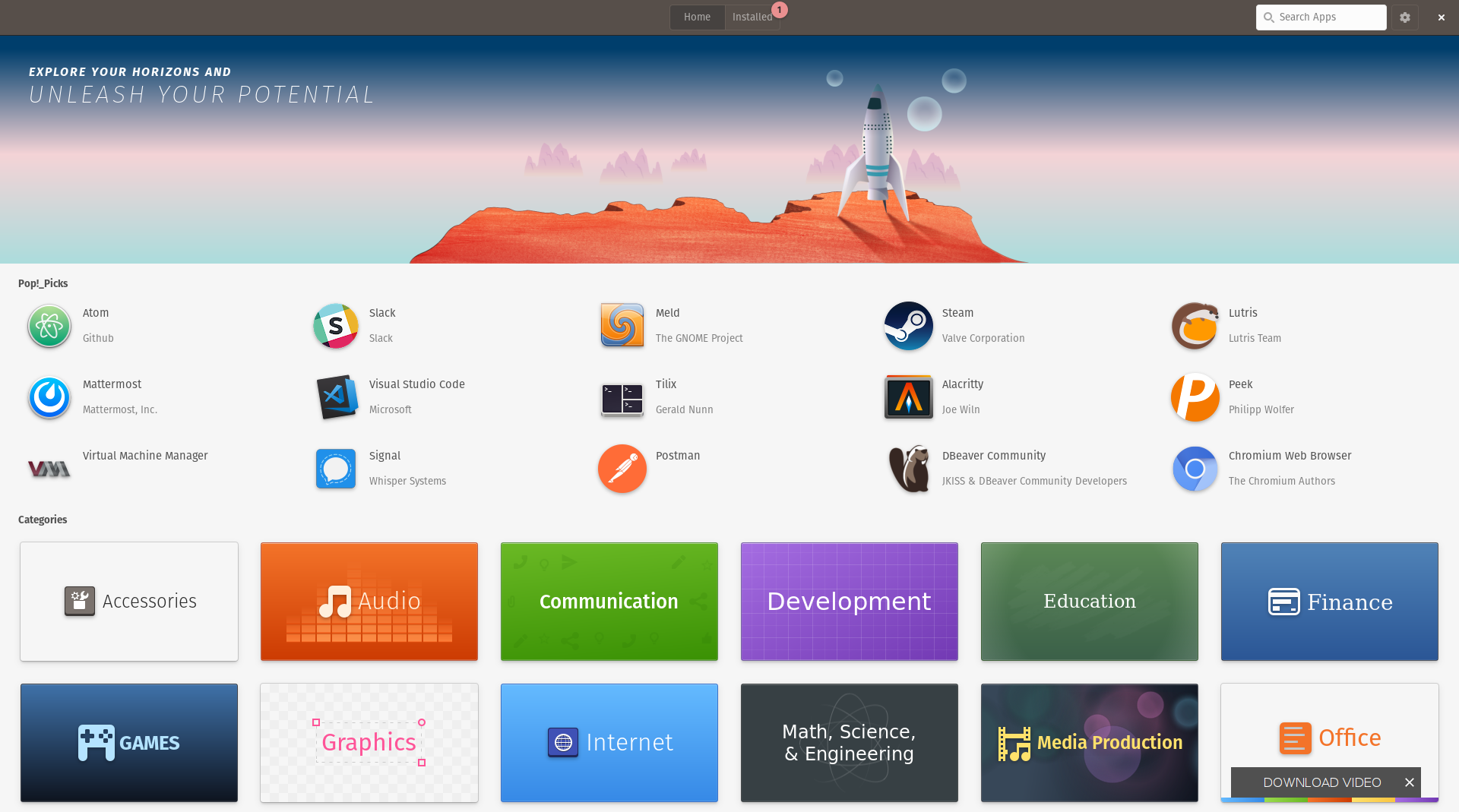
Task: Open the Steam app page
Action: click(909, 326)
